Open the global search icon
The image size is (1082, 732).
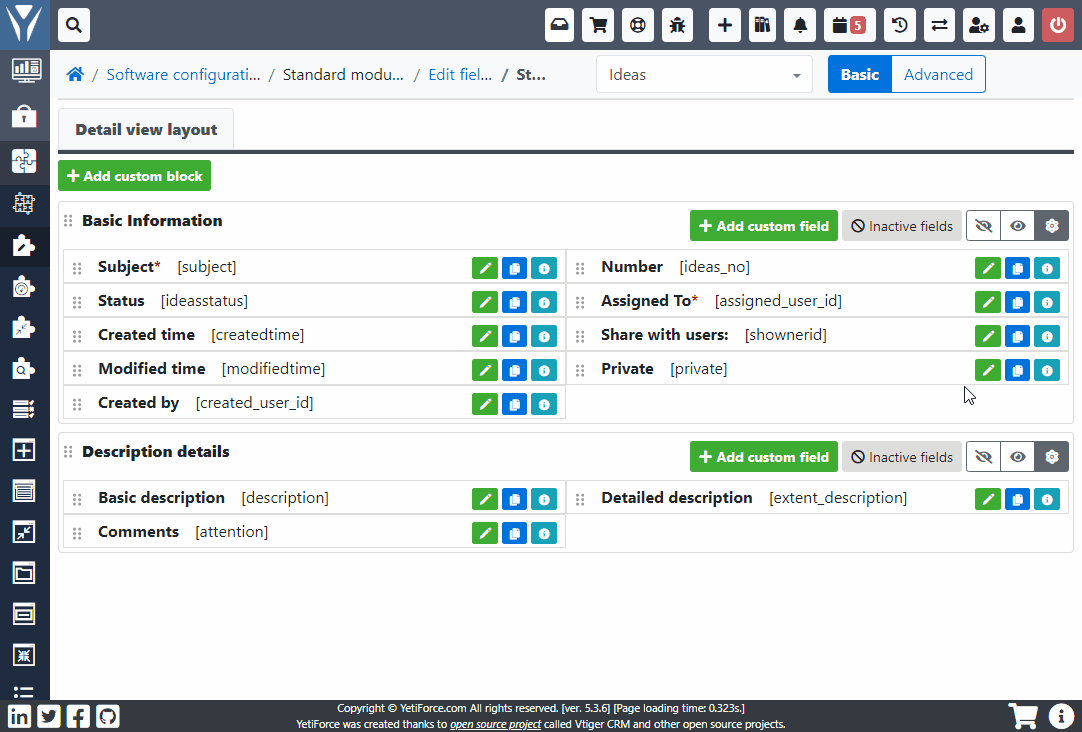point(74,26)
